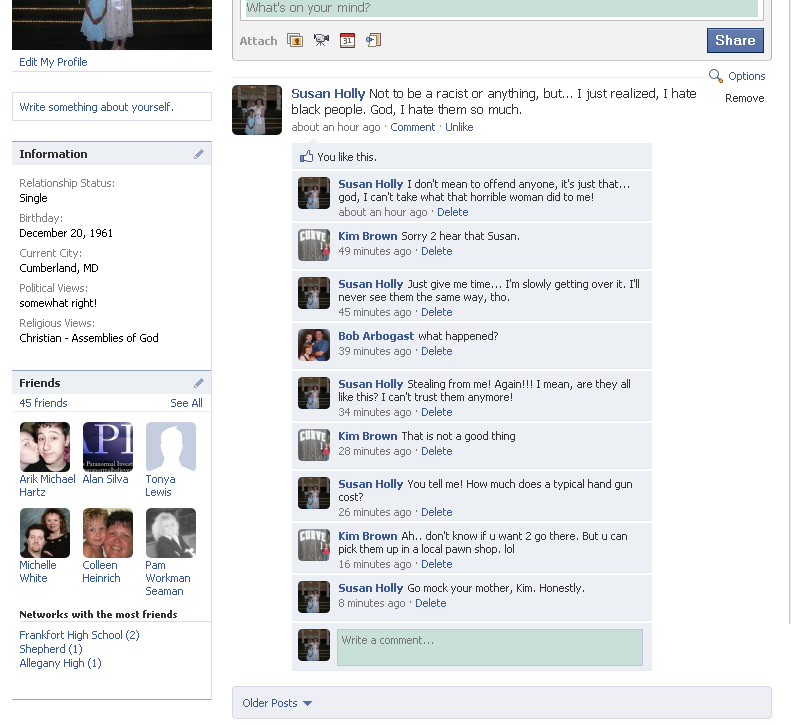
Task: Click See All friends link
Action: (x=186, y=403)
